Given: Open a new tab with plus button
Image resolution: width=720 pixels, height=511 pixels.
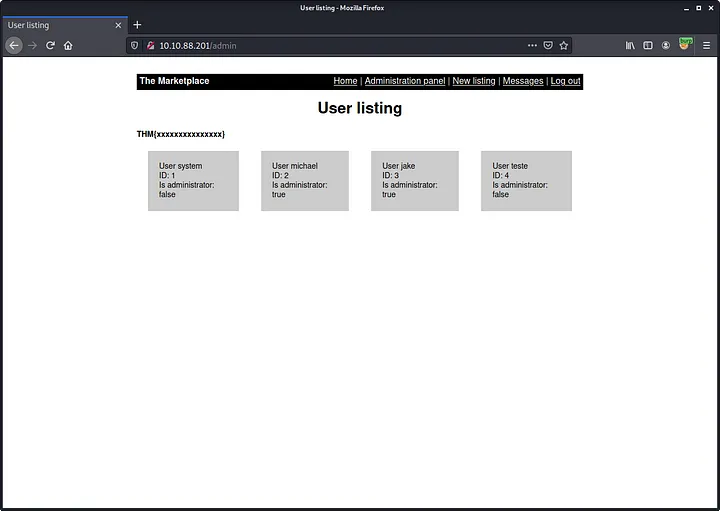Looking at the screenshot, I should [138, 25].
